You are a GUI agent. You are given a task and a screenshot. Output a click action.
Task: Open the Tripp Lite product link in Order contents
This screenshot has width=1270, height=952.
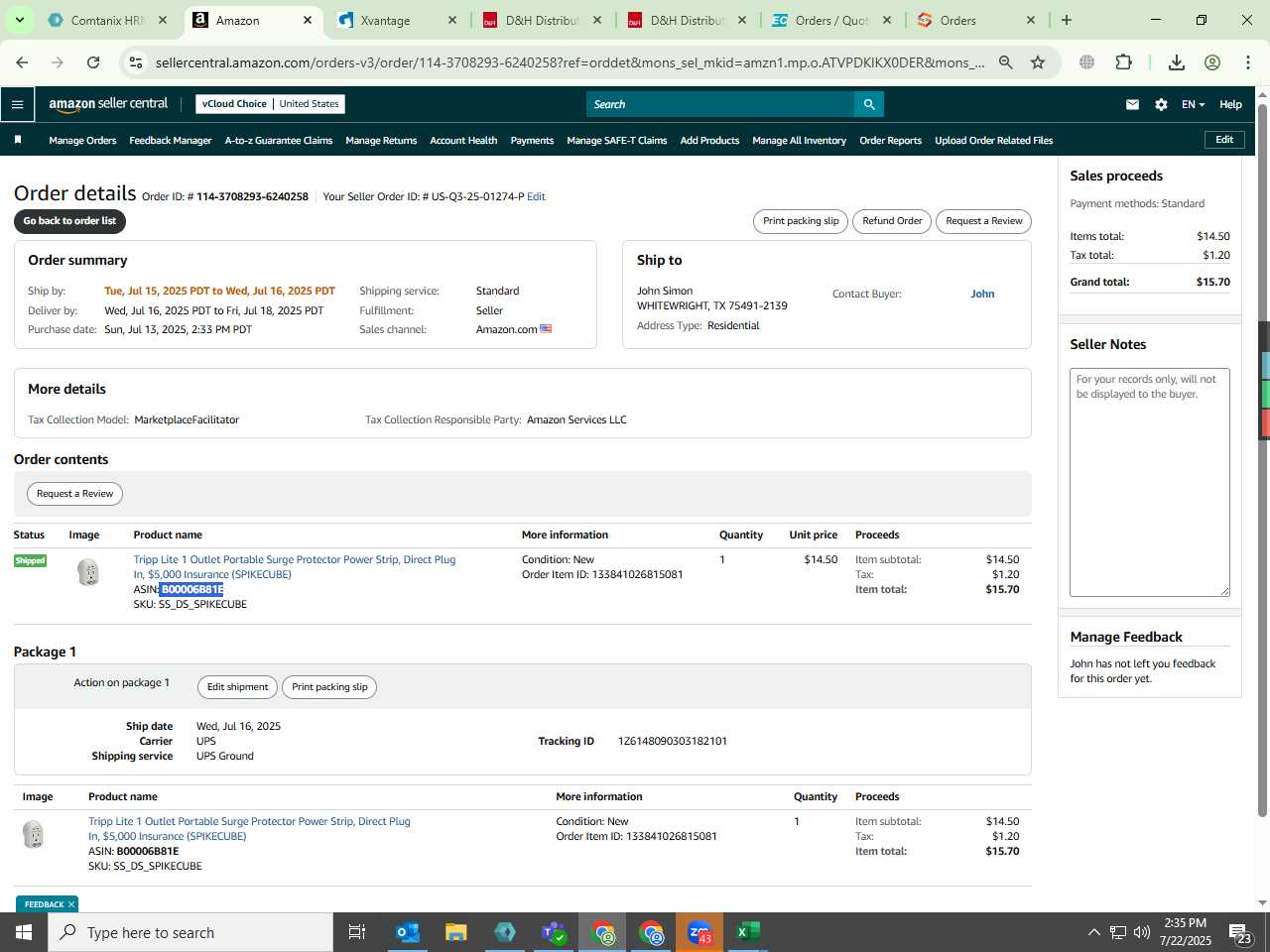[x=295, y=567]
